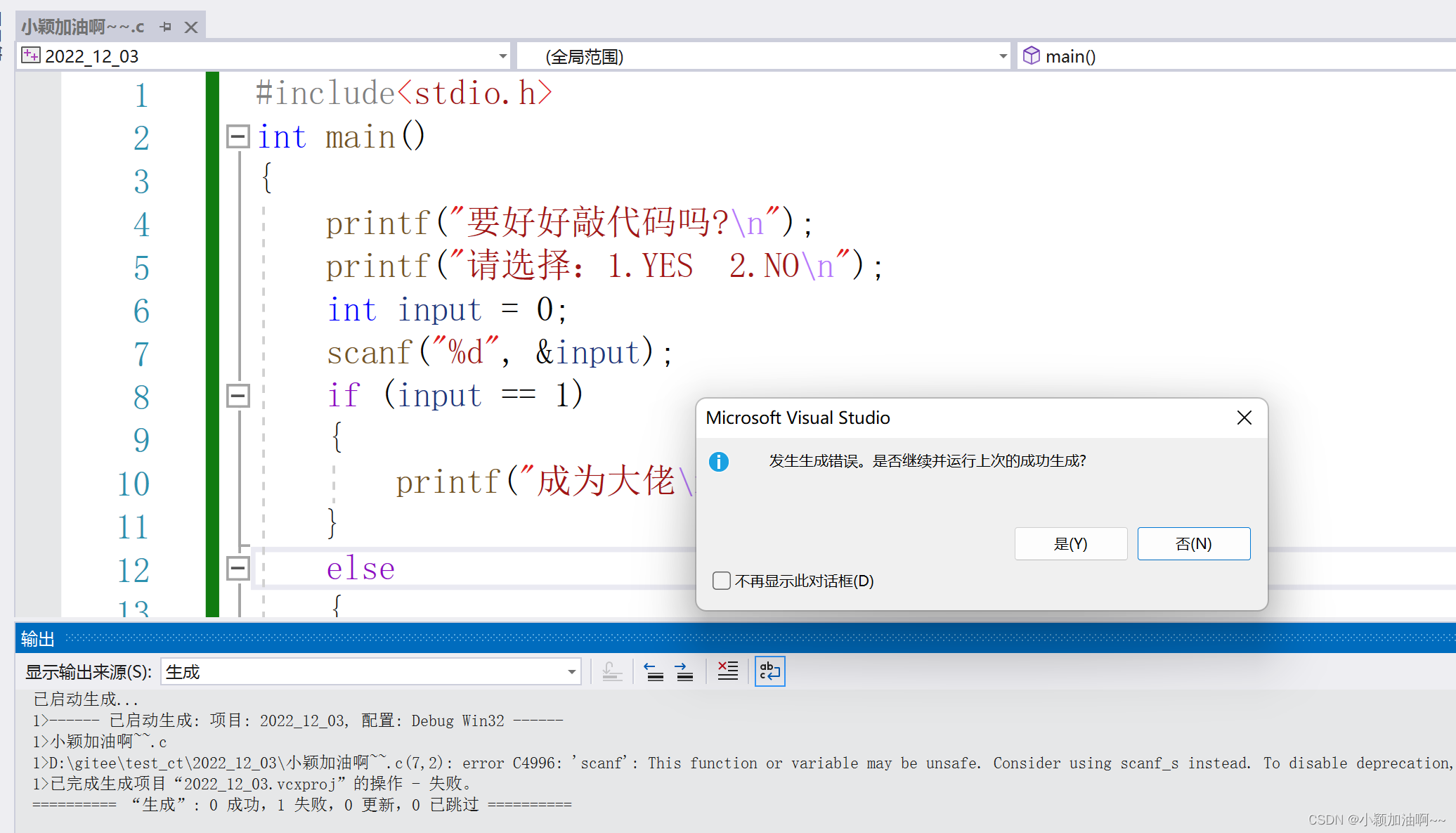Check 不再显示此对话框(D) checkbox
Screen dimensions: 1456x833
pyautogui.click(x=721, y=581)
